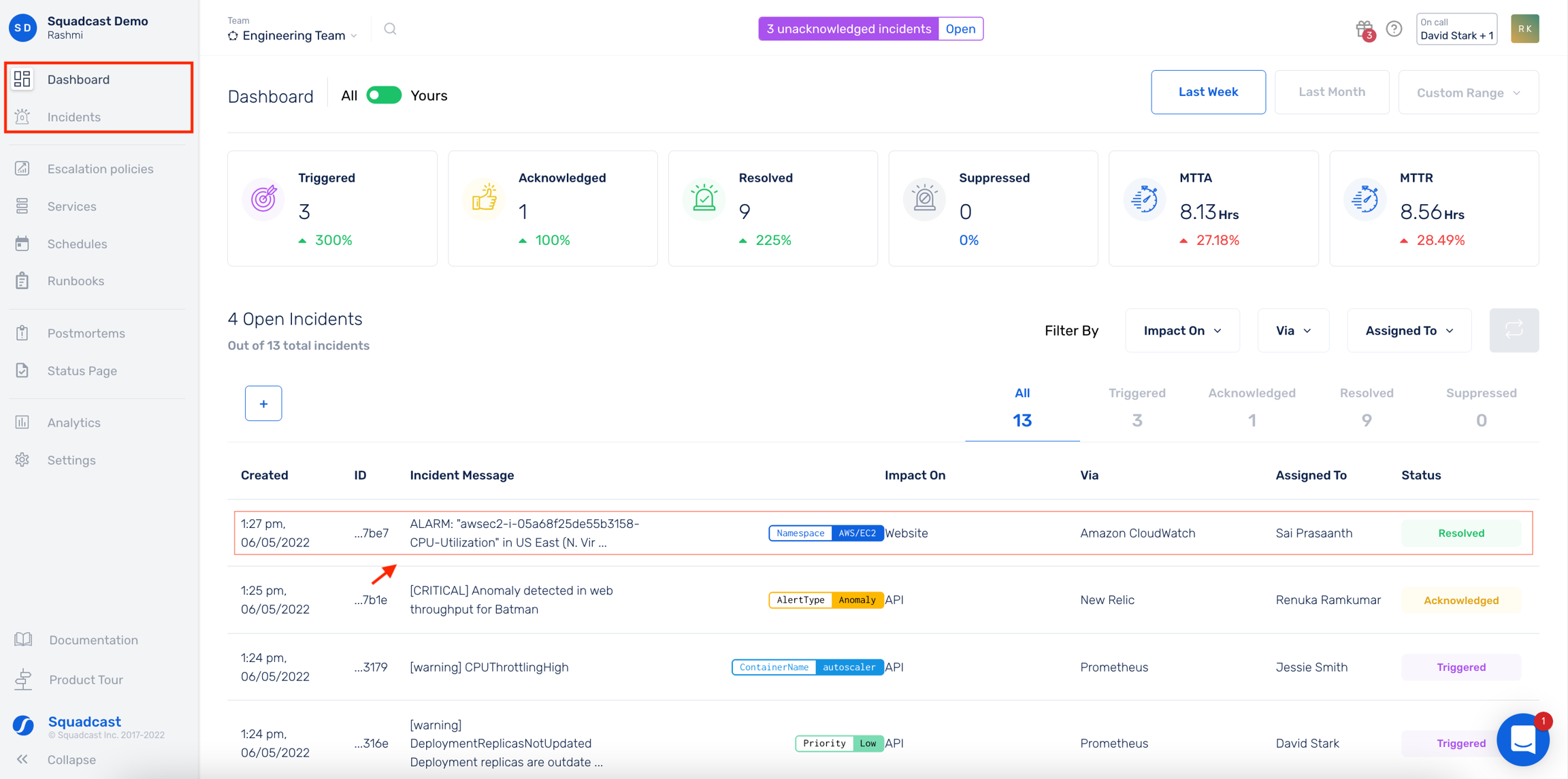The width and height of the screenshot is (1568, 779).
Task: Select the Suppressed incidents tab
Action: pos(1481,408)
